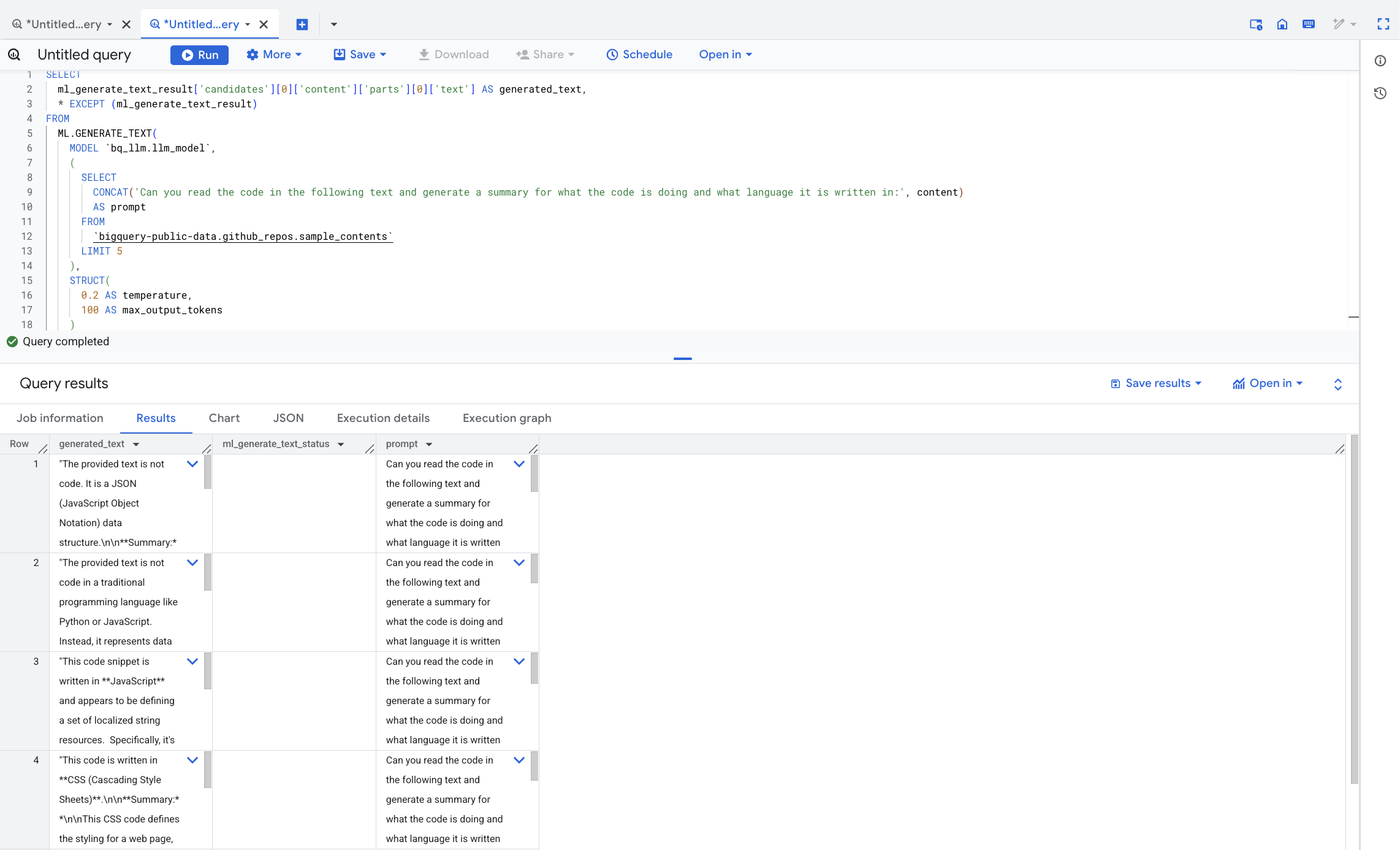This screenshot has width=1400, height=850.
Task: Open the Share dropdown
Action: (x=545, y=55)
